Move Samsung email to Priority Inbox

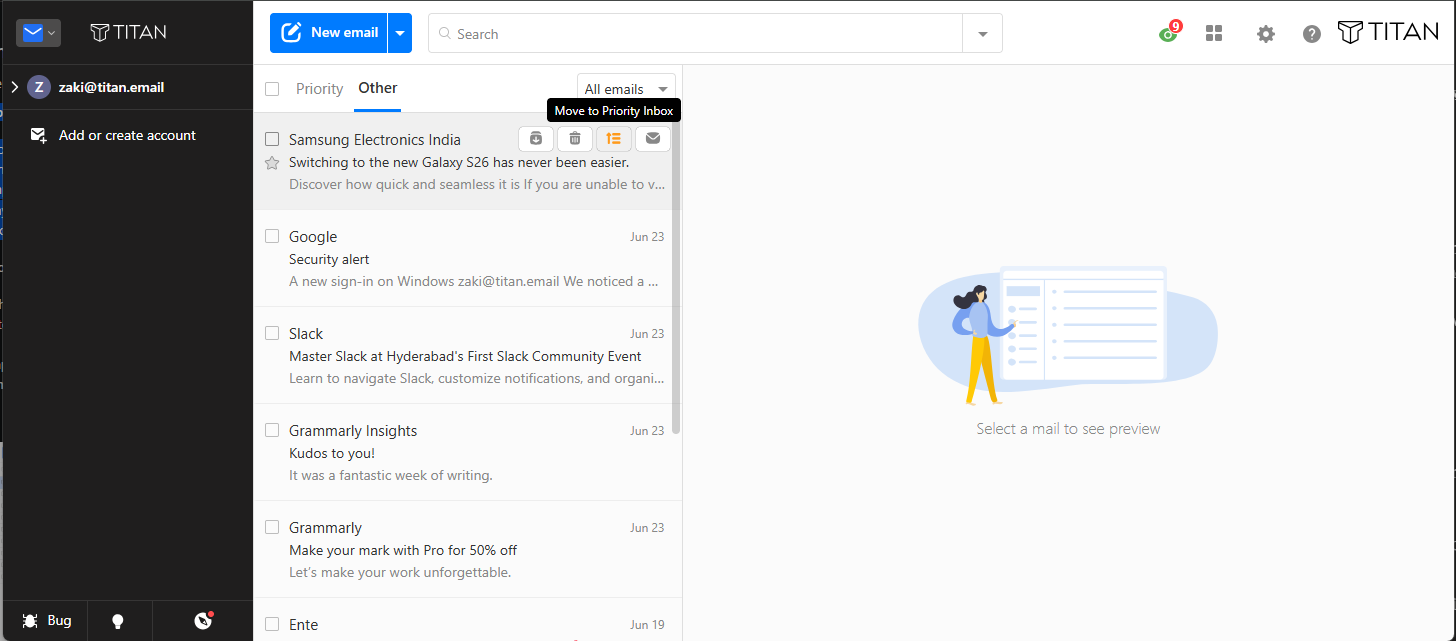pyautogui.click(x=614, y=139)
